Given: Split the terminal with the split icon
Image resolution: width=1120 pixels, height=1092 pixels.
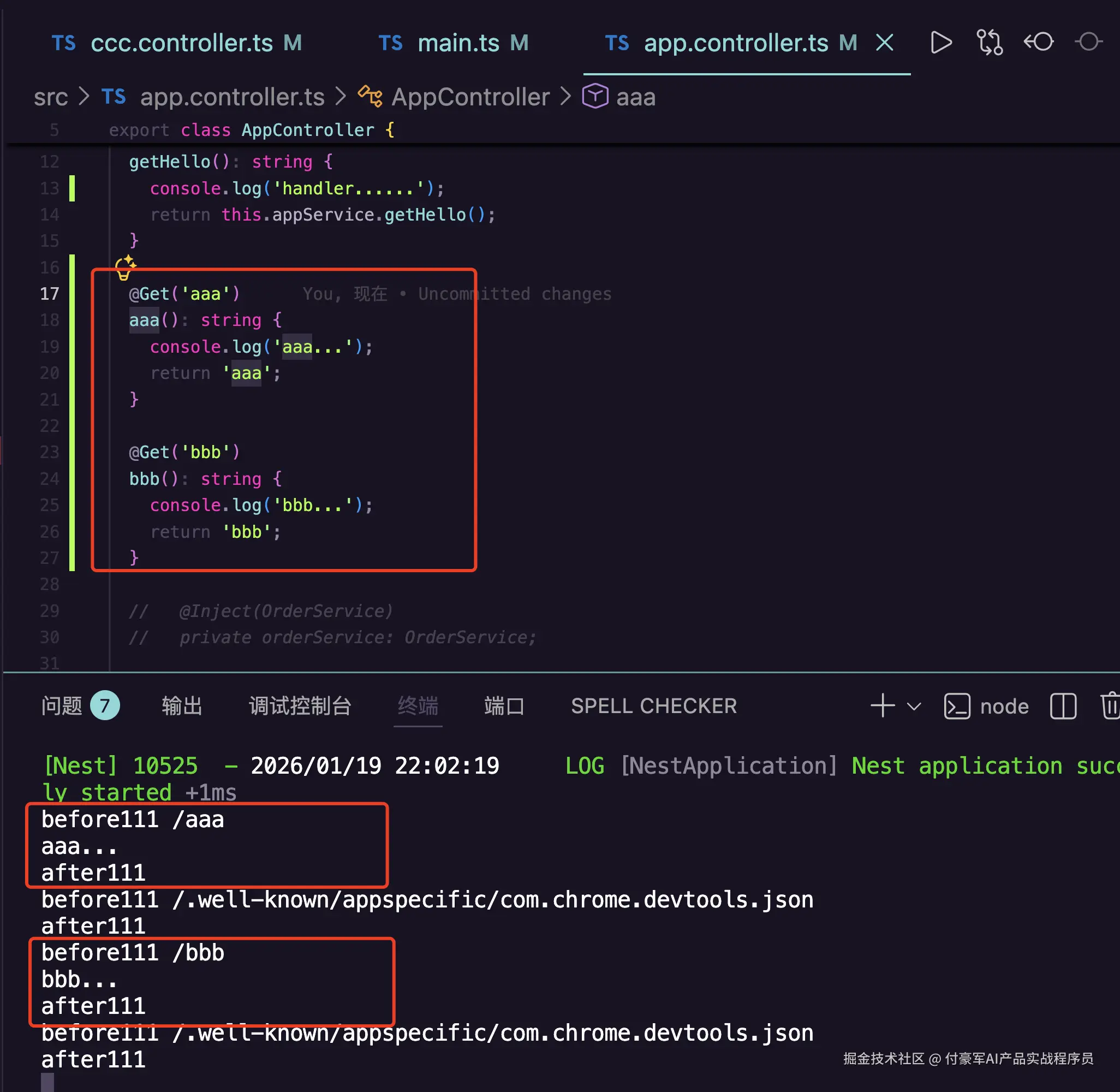Looking at the screenshot, I should click(1063, 706).
